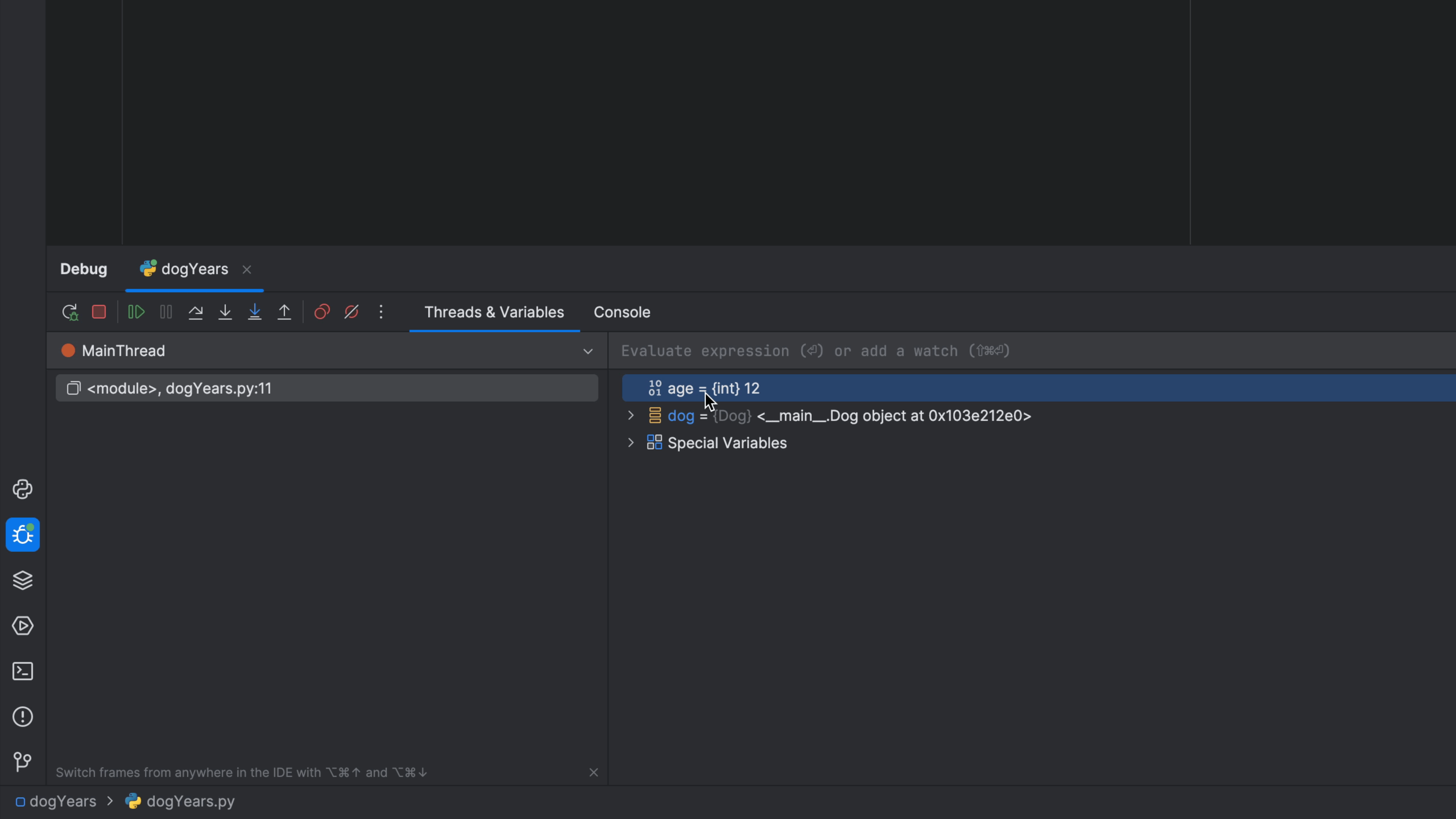Resume the paused program
Image resolution: width=1456 pixels, height=819 pixels.
click(136, 311)
